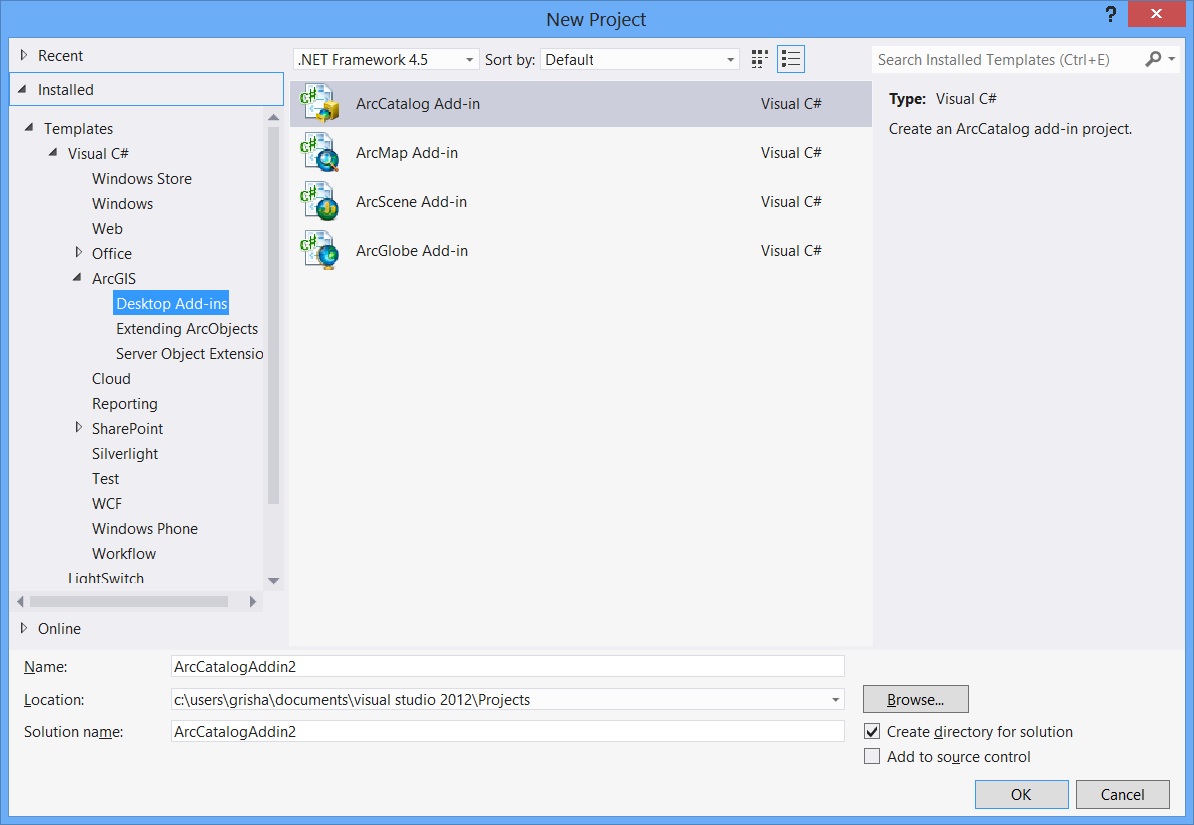This screenshot has height=825, width=1194.
Task: Select the Reporting template category
Action: (x=125, y=404)
